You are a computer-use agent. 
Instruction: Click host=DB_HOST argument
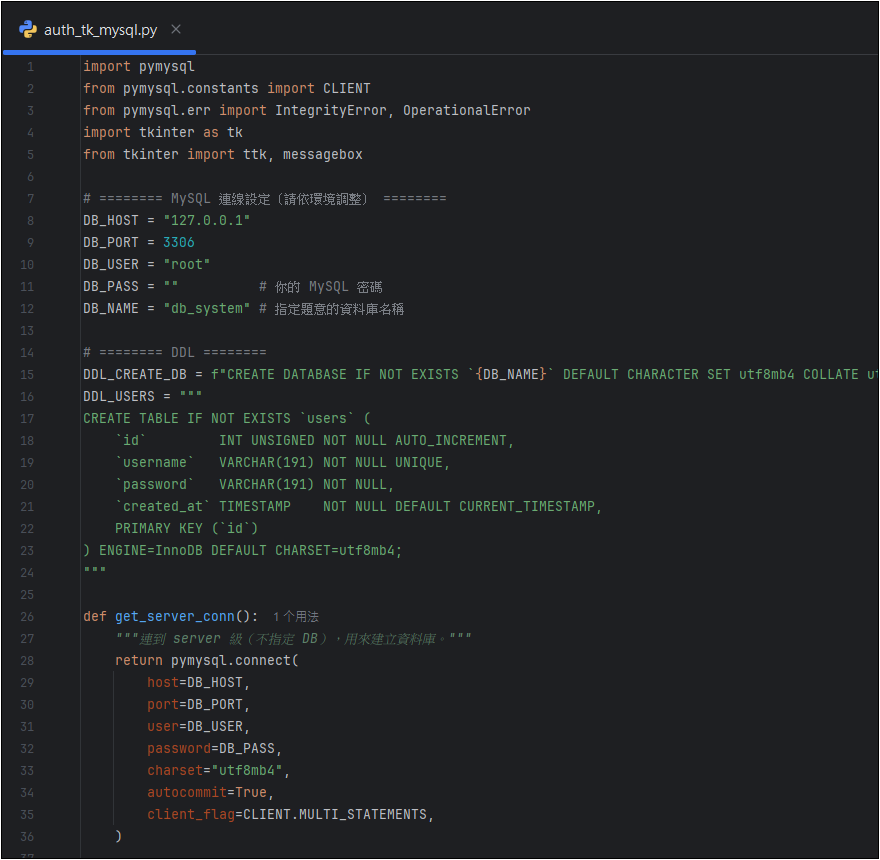click(x=195, y=683)
